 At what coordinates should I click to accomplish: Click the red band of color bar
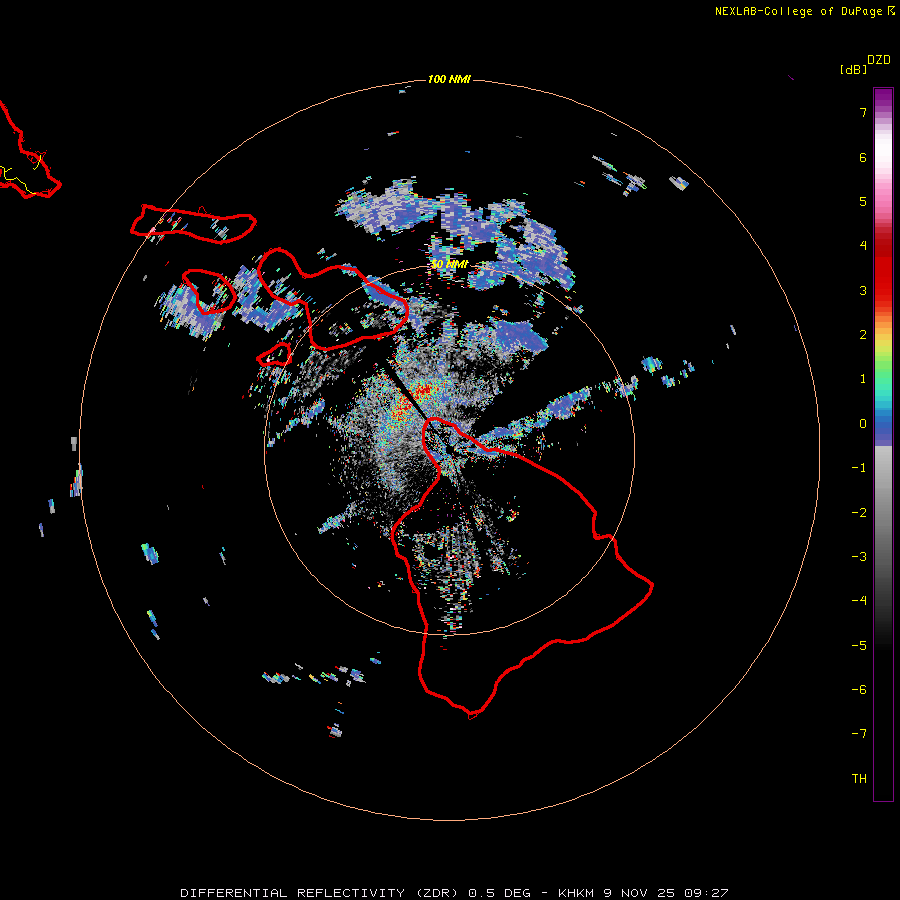[883, 270]
